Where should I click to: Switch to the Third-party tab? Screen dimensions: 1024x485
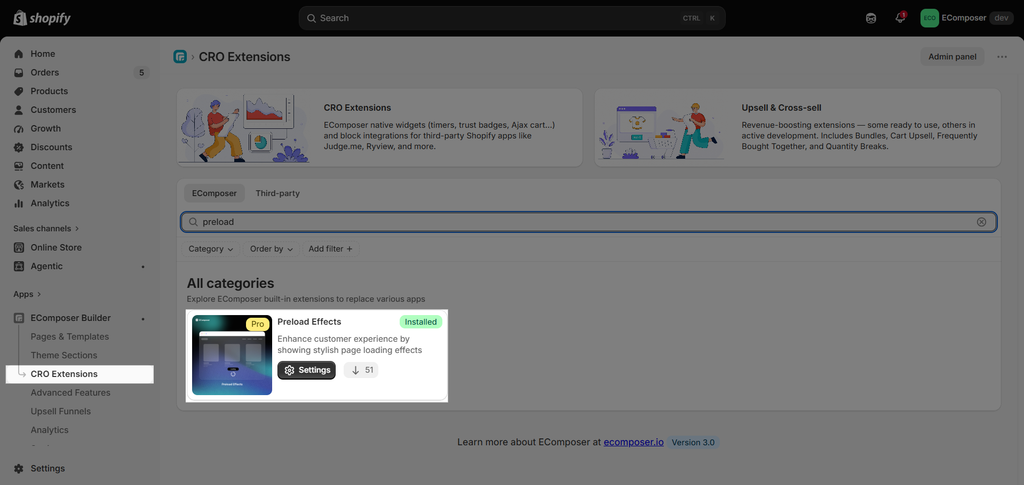coord(278,193)
